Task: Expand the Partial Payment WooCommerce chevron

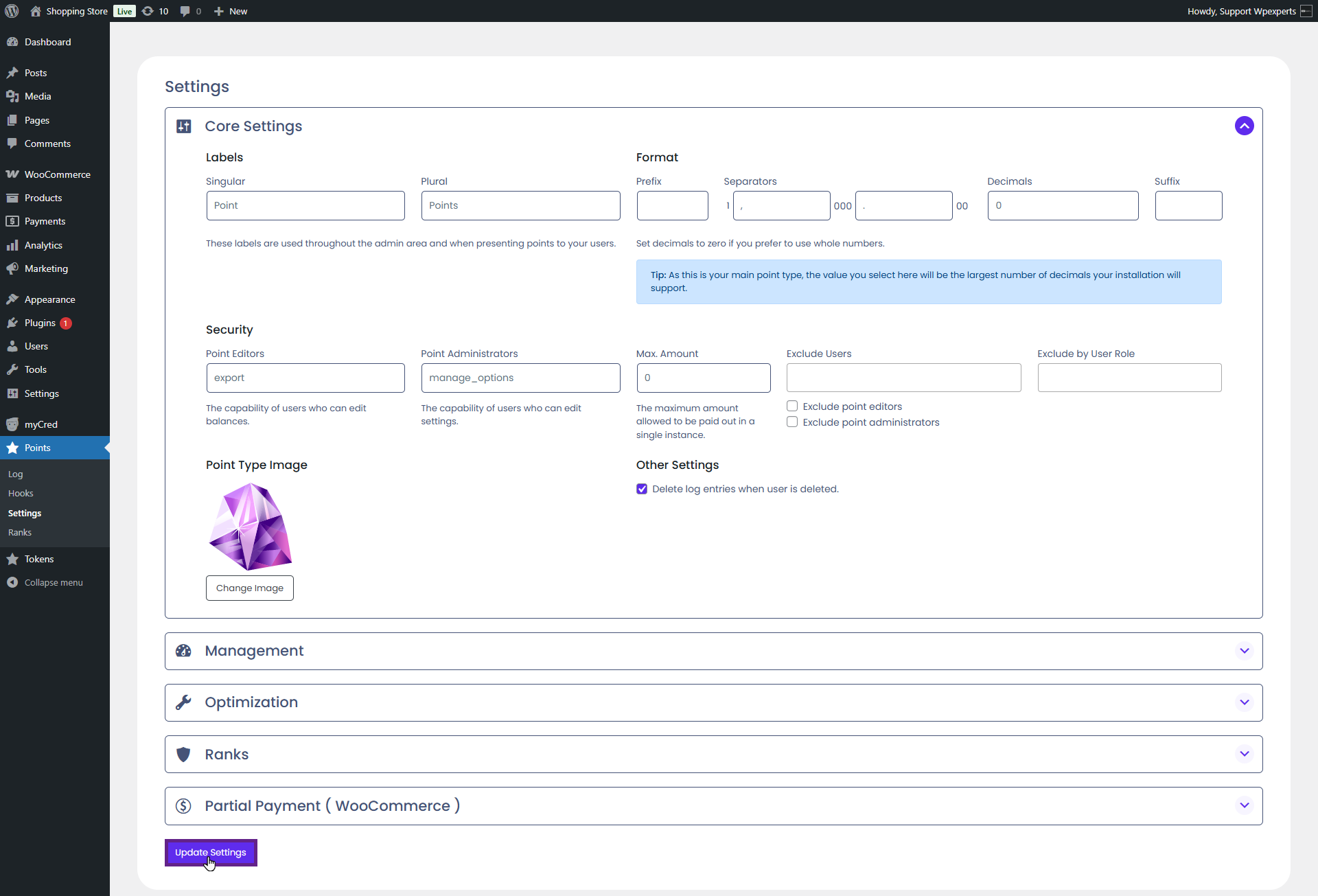Action: click(1244, 805)
